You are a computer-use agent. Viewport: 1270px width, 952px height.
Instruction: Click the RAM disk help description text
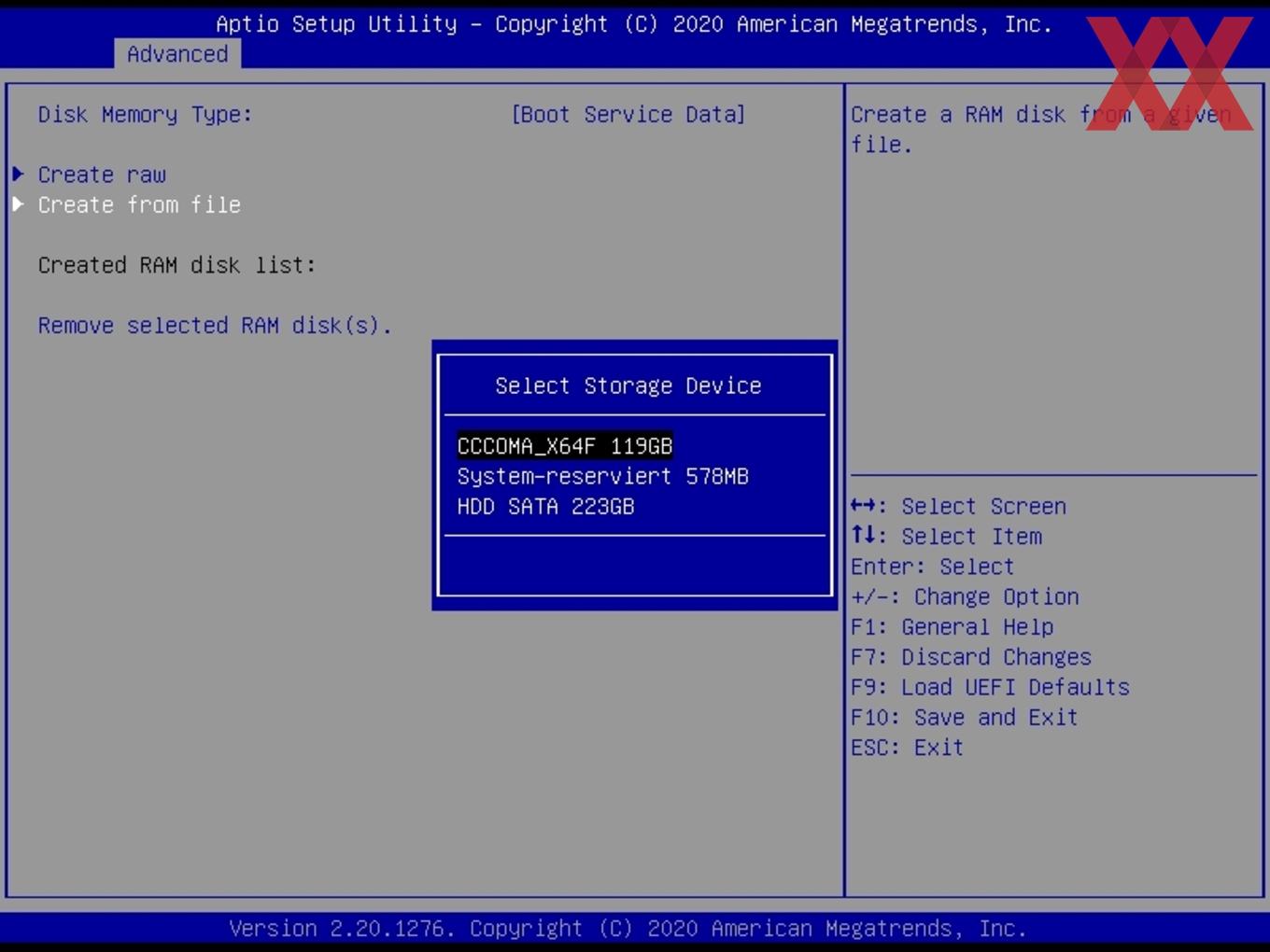click(1040, 130)
